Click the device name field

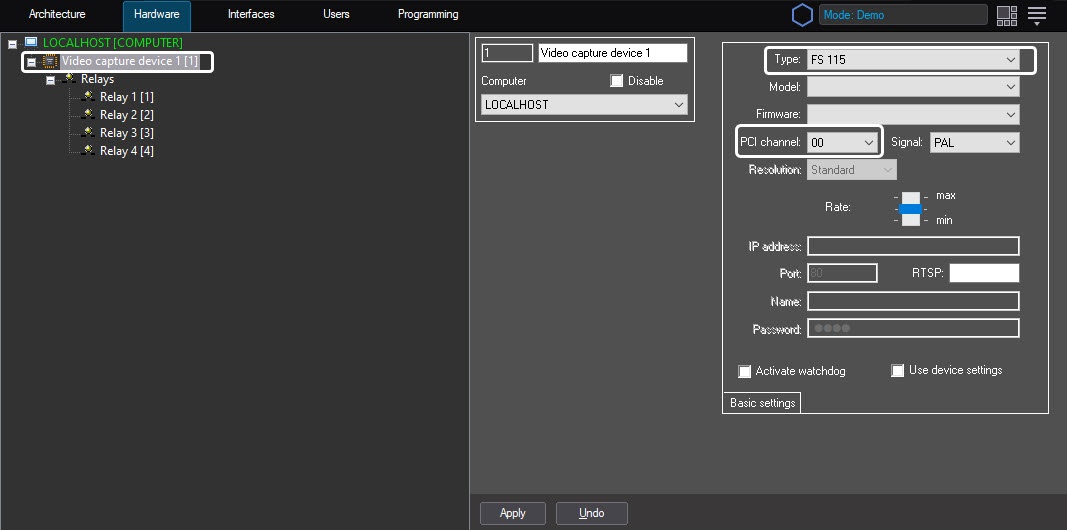coord(612,53)
